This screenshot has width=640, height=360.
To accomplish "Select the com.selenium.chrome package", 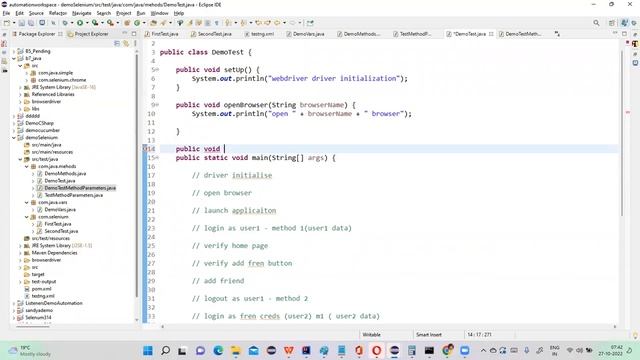I will point(62,80).
